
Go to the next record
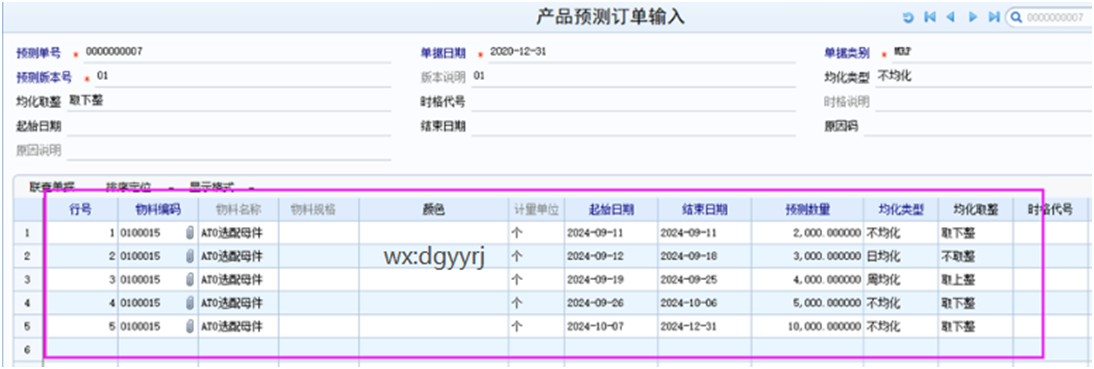click(x=973, y=17)
